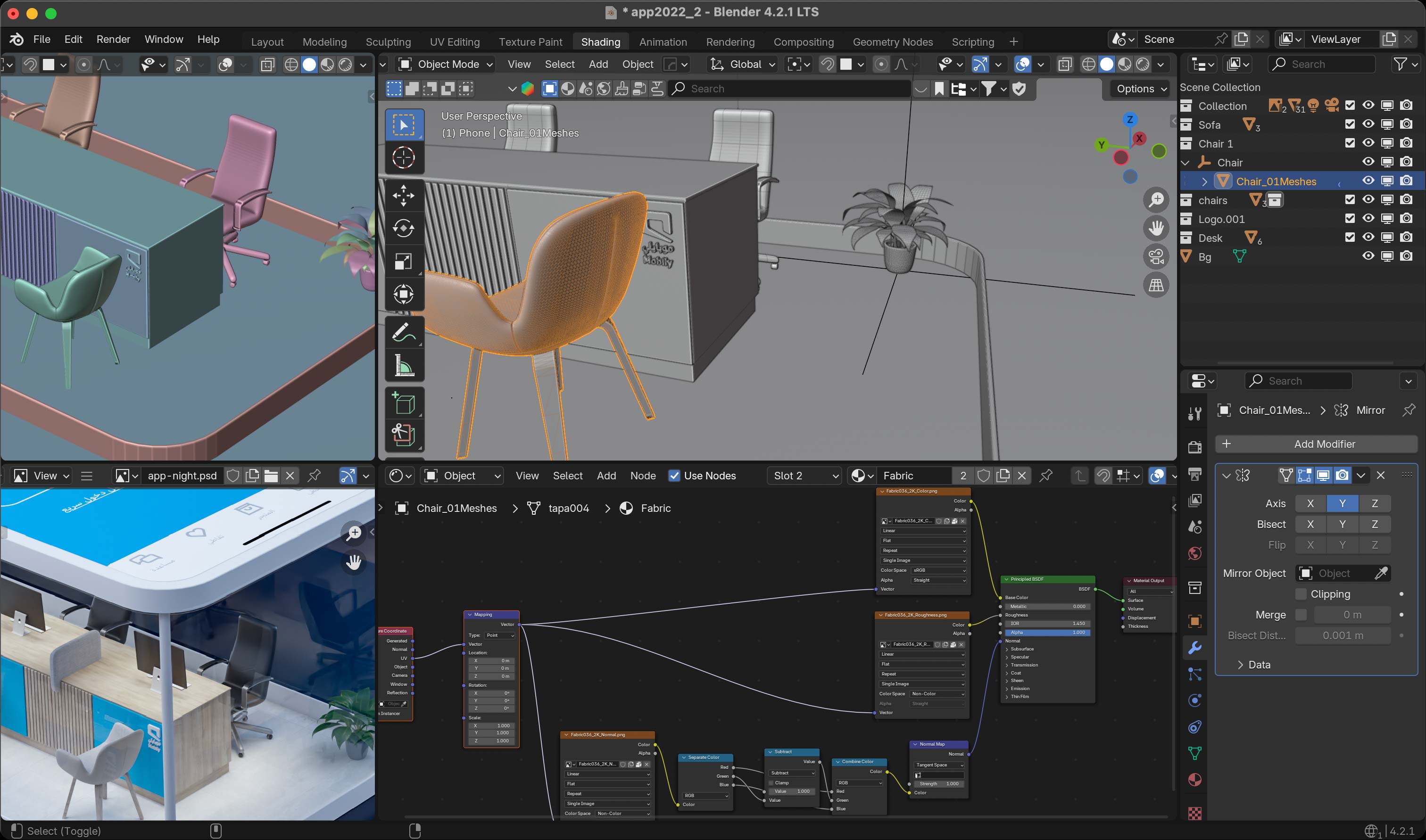1426x840 pixels.
Task: Toggle camera view in viewport
Action: 1156,256
